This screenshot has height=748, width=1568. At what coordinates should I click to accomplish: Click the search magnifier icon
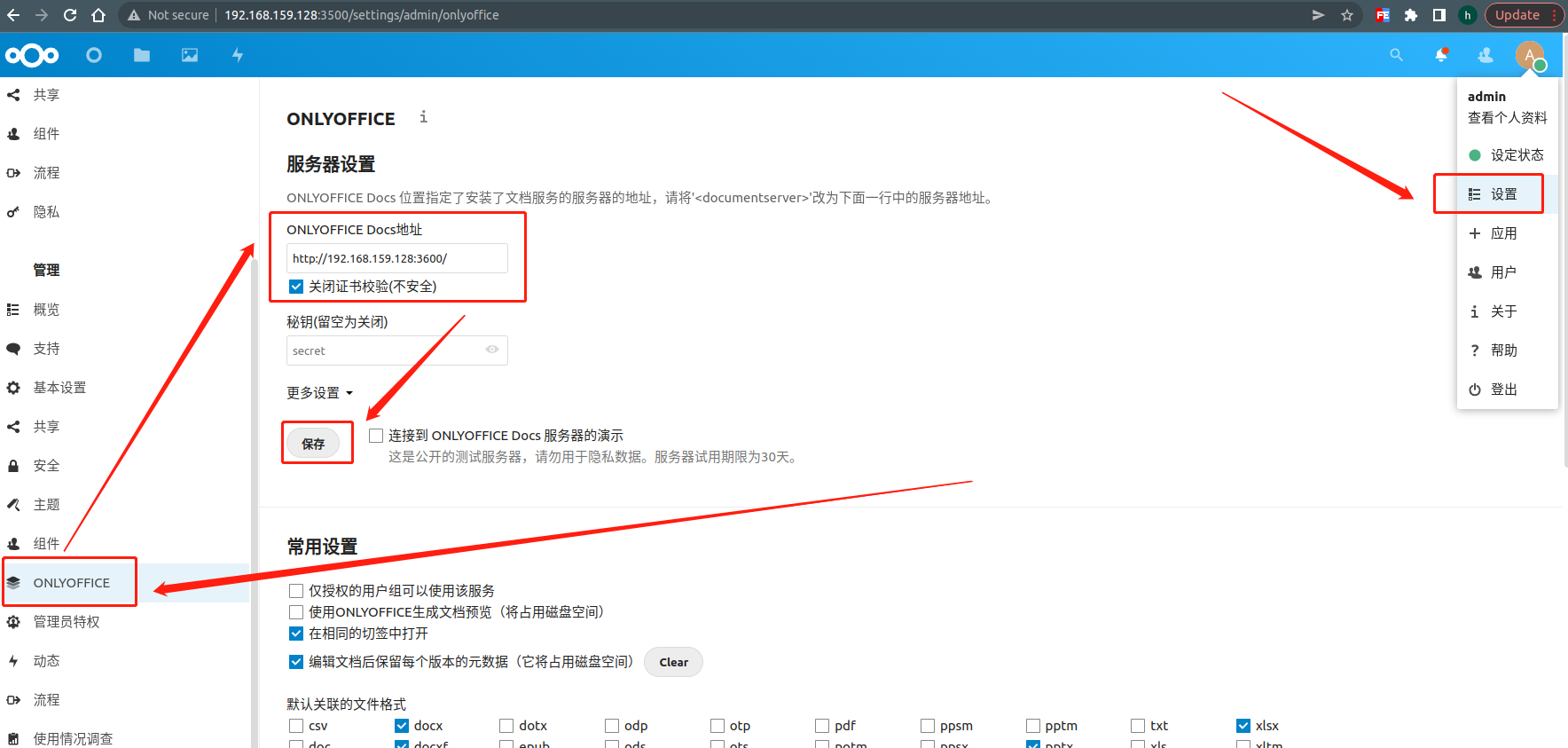pyautogui.click(x=1396, y=55)
